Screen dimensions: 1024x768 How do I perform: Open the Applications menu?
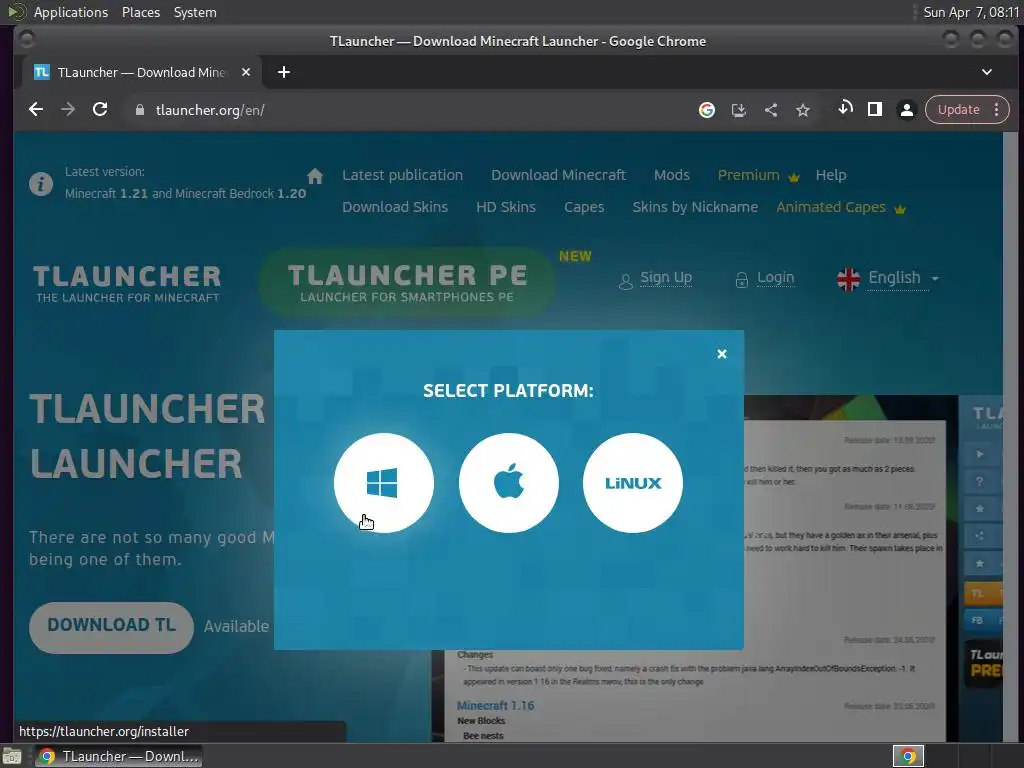tap(71, 12)
